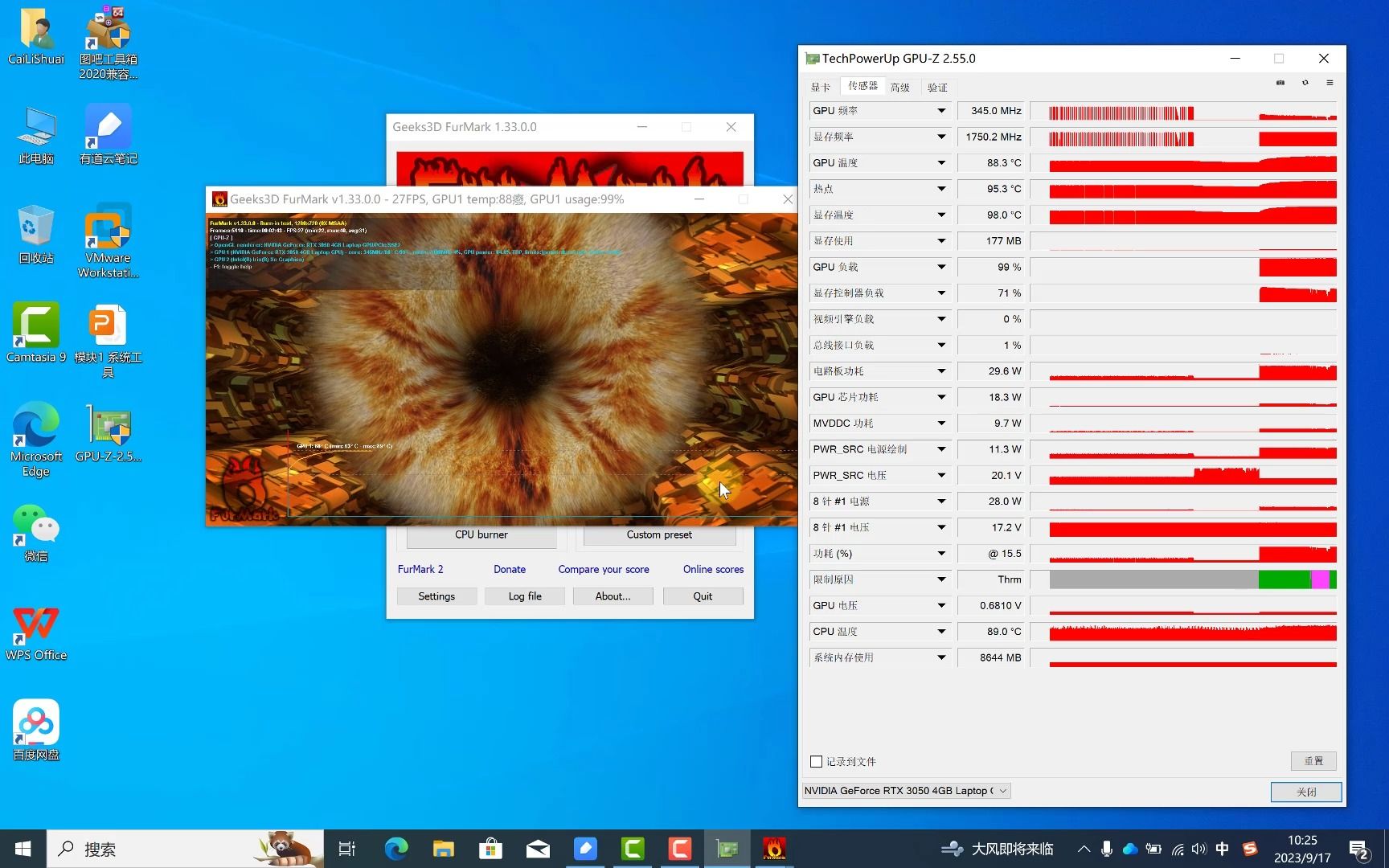Open Microsoft Edge desktop shortcut

(x=36, y=440)
